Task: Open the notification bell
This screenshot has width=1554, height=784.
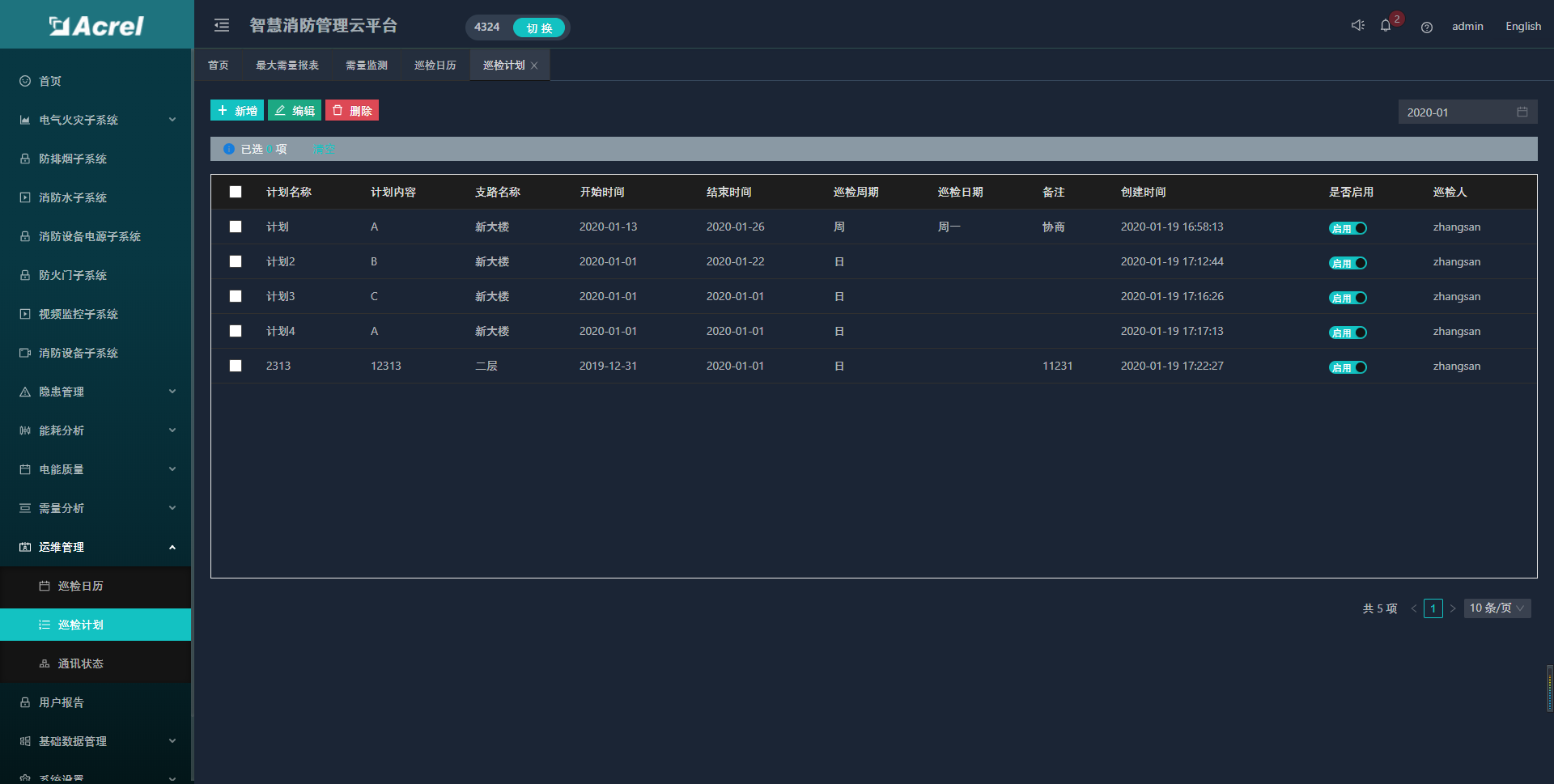Action: coord(1386,26)
